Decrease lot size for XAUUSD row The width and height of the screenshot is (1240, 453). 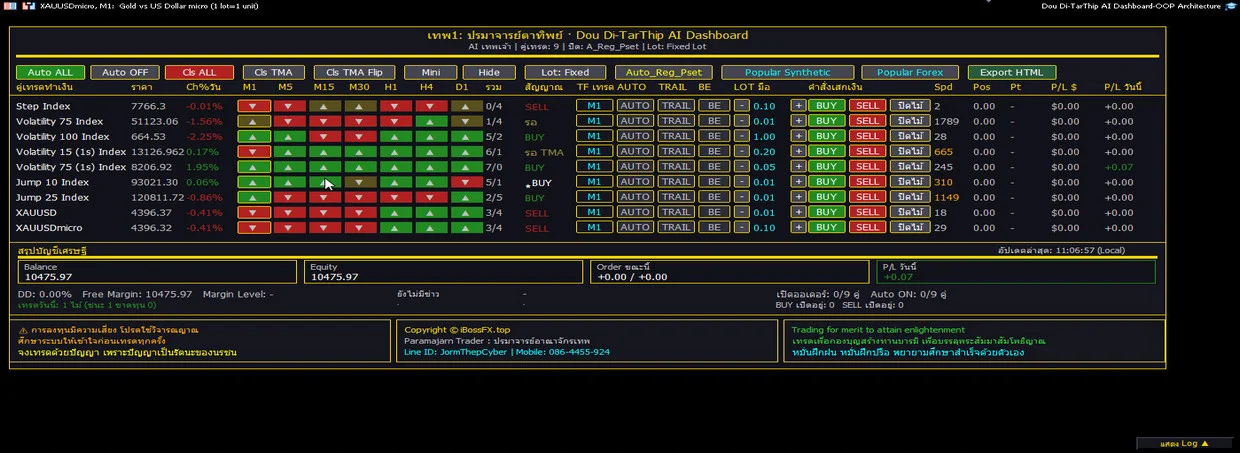(742, 212)
